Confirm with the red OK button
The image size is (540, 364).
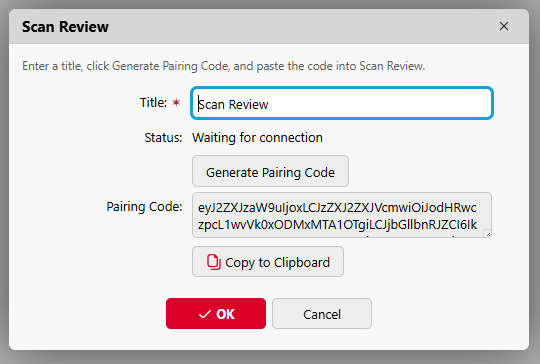tap(216, 313)
